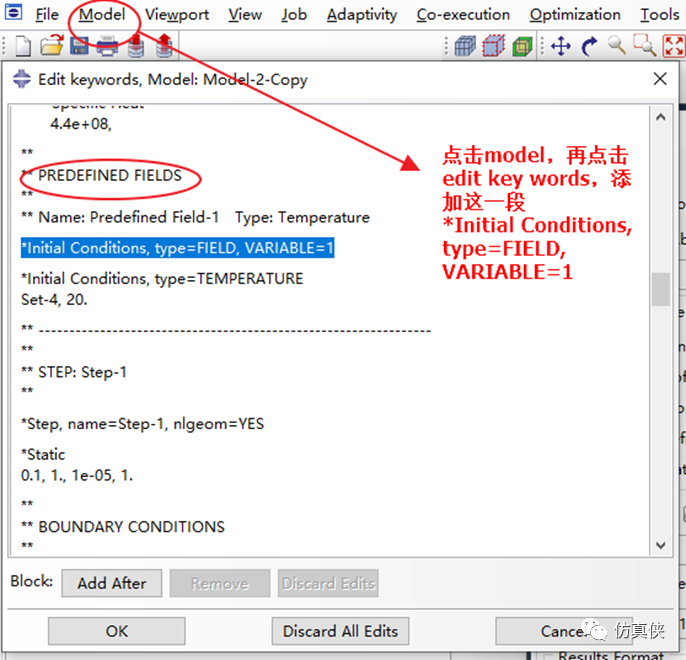Click the Cancel button

coord(564,631)
